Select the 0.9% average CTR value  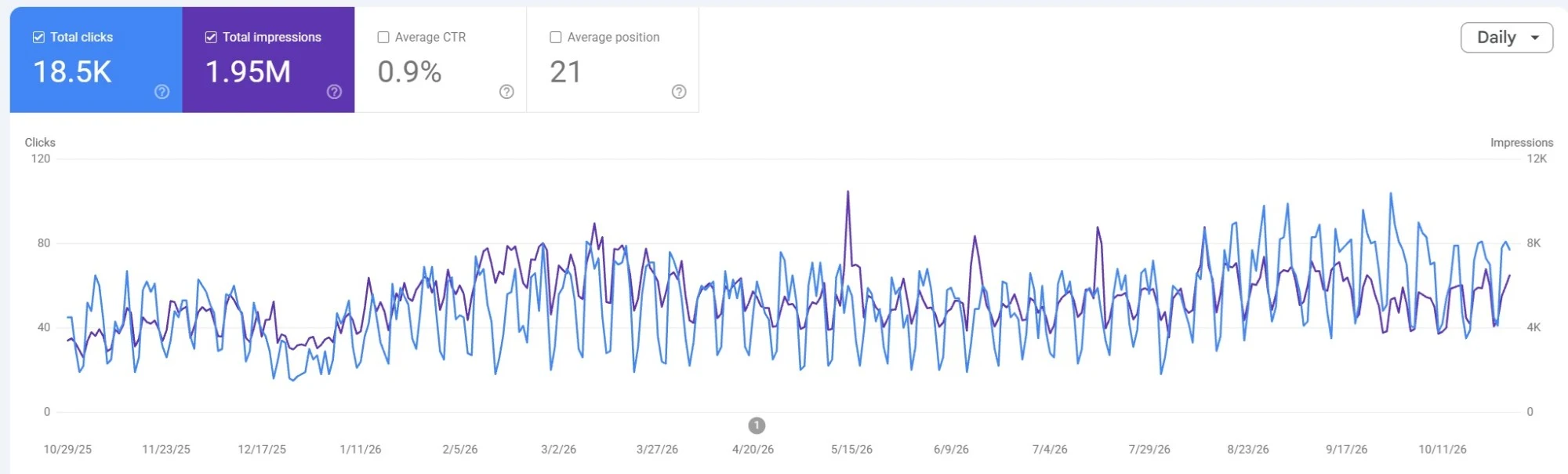point(410,72)
